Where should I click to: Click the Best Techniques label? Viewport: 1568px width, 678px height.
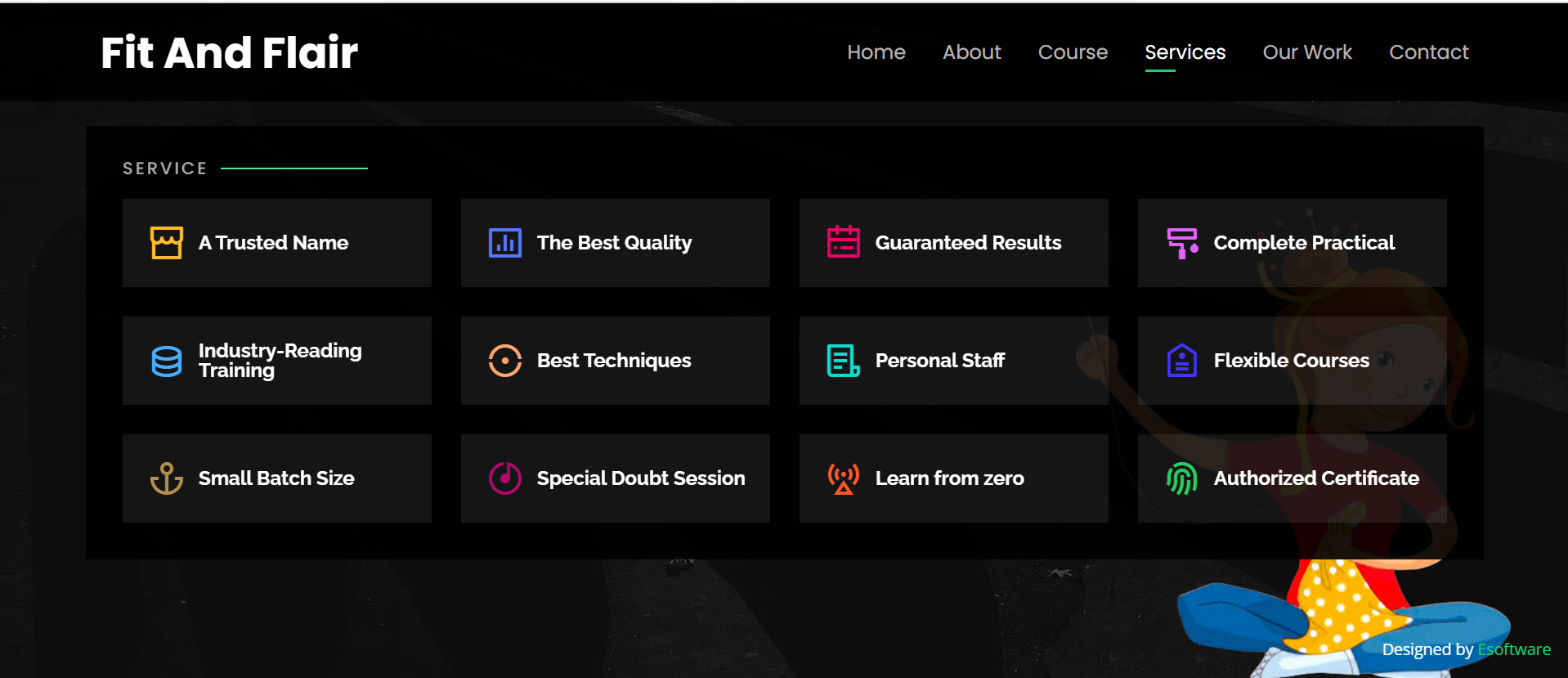(614, 361)
